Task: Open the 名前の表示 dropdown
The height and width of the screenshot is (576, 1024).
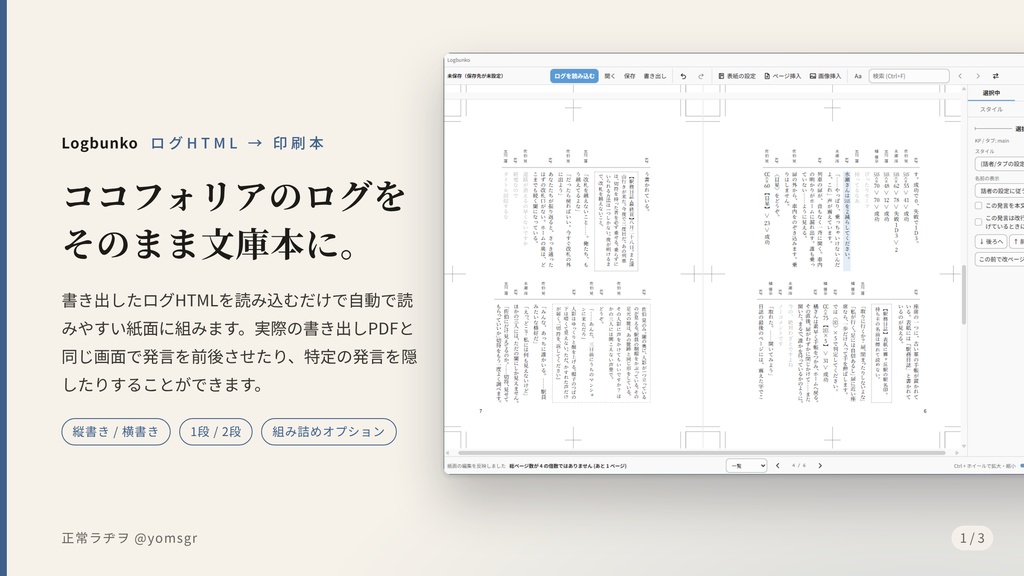Action: [x=999, y=190]
